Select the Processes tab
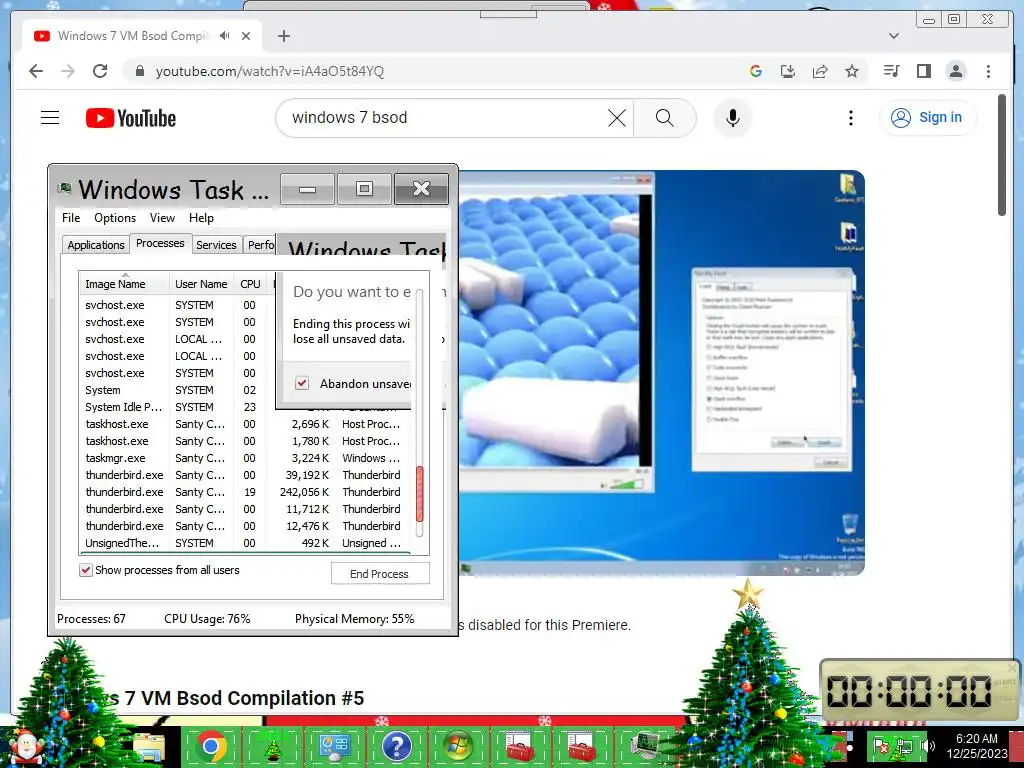This screenshot has width=1024, height=768. coord(160,243)
